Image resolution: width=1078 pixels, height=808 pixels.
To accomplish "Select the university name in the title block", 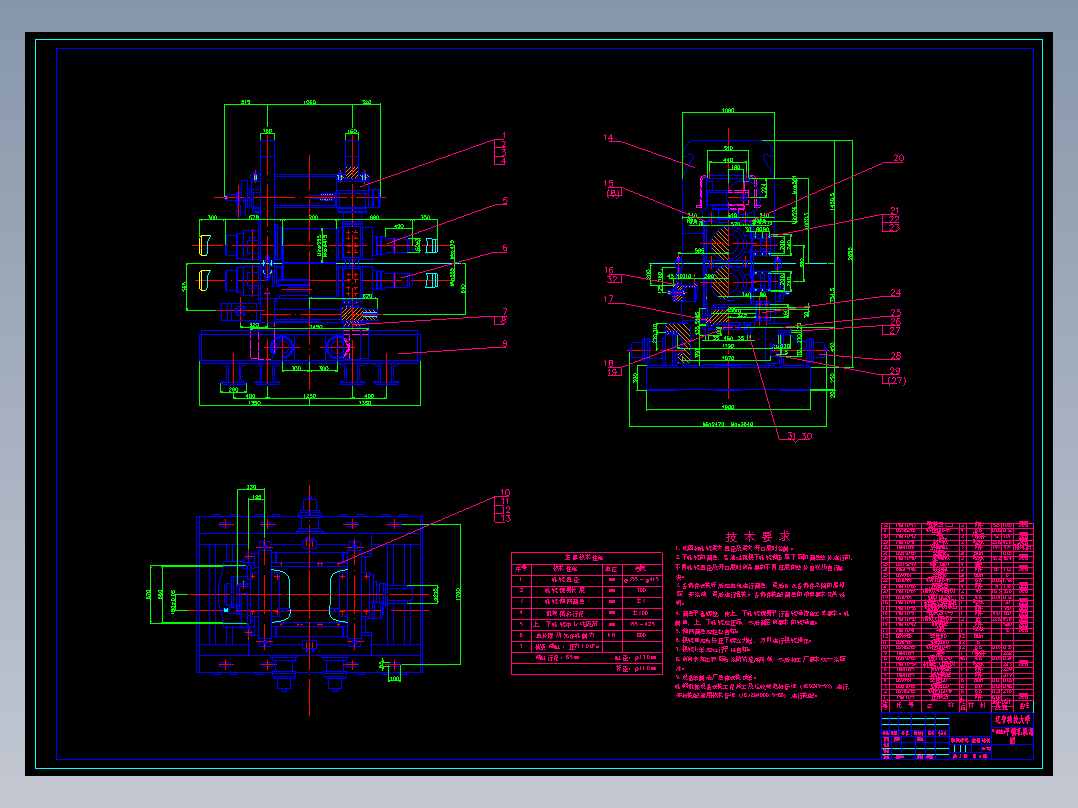I will (1013, 719).
